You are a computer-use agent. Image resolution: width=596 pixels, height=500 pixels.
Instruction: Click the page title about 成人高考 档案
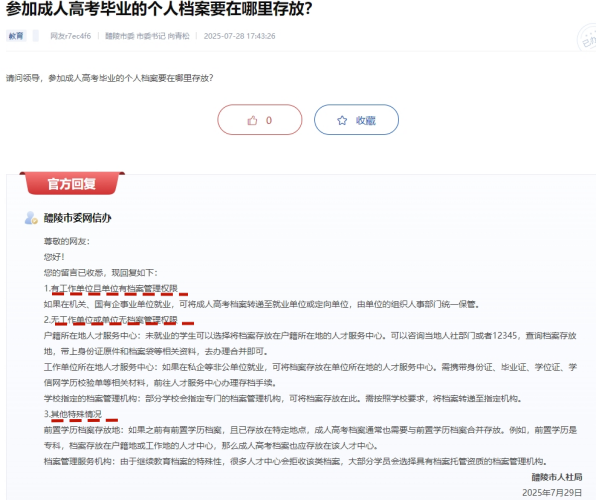pos(159,8)
